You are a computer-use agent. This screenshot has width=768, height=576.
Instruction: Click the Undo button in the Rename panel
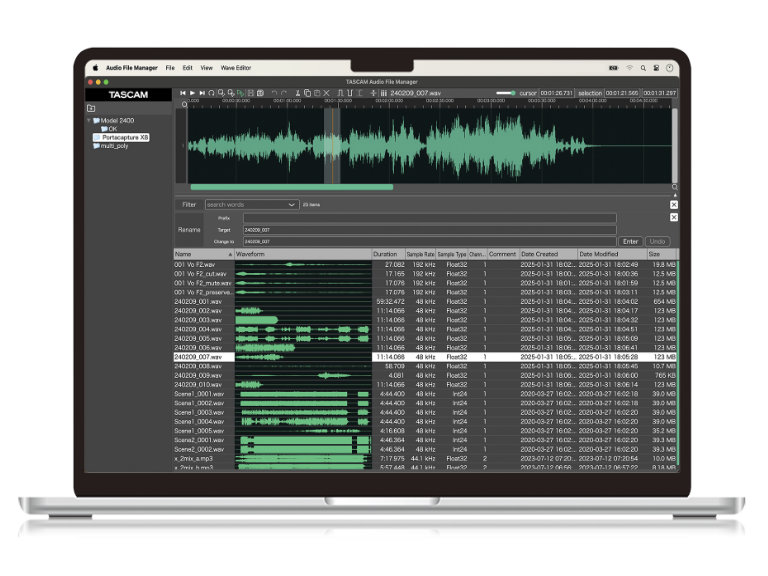[657, 241]
